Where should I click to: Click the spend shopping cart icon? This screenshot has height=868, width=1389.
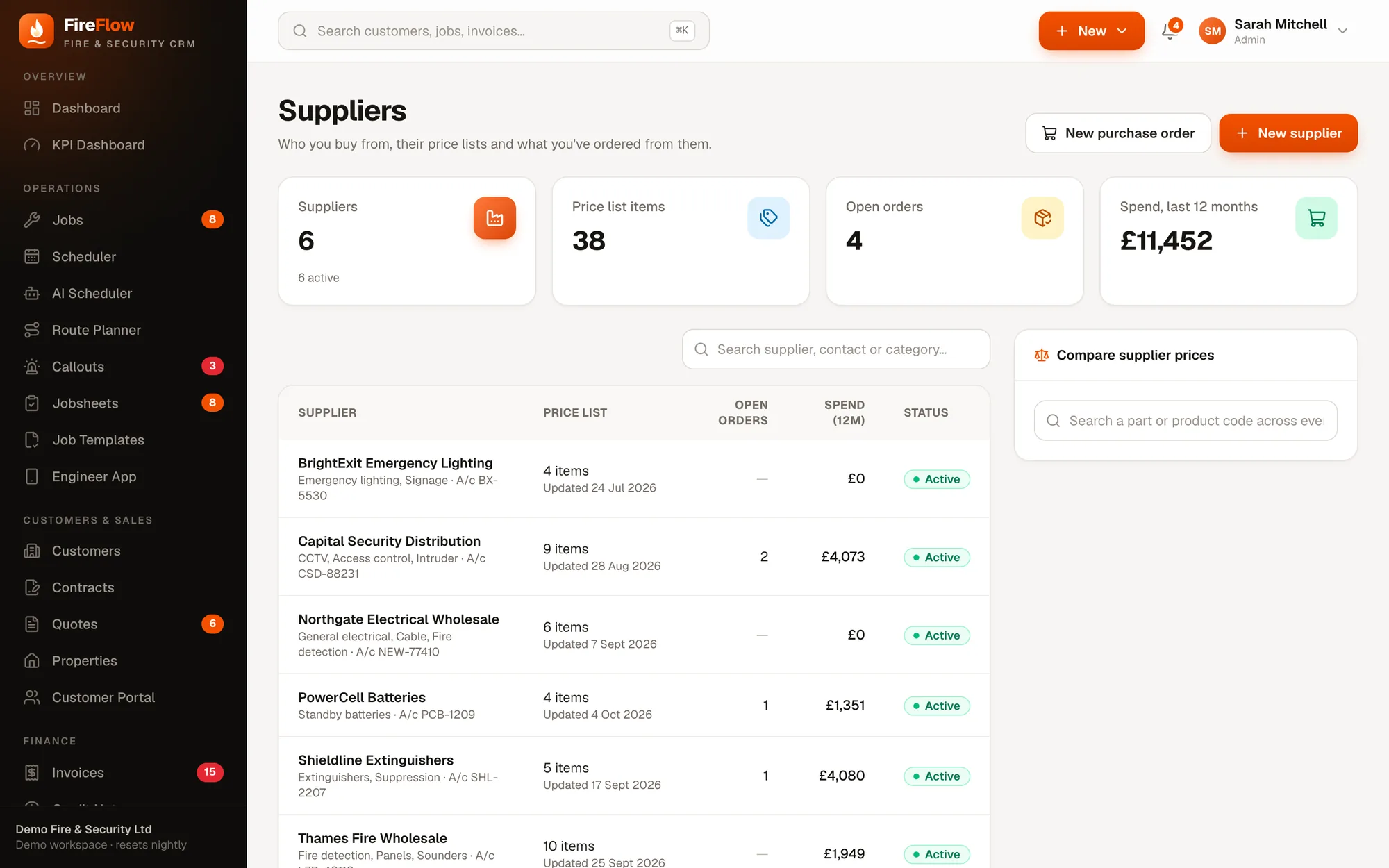[1316, 218]
